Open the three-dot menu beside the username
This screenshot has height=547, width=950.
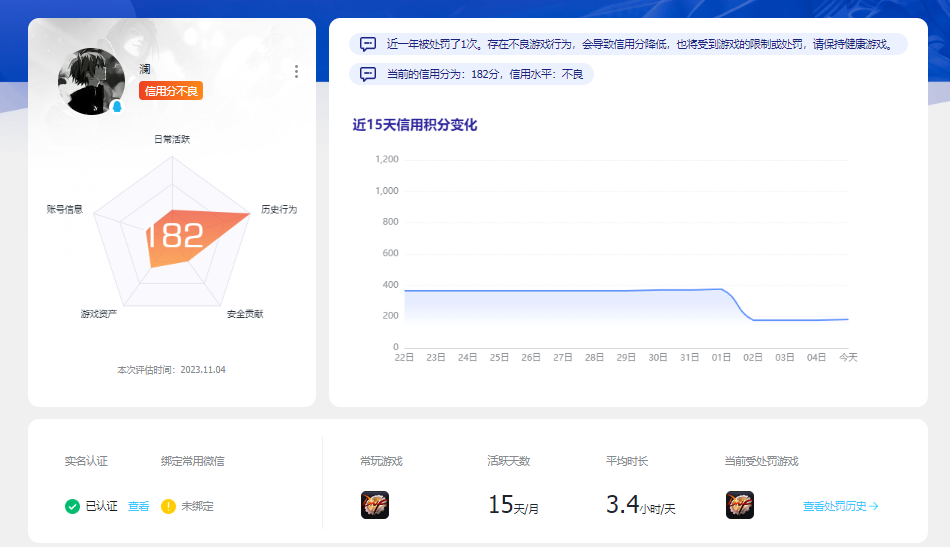click(296, 71)
